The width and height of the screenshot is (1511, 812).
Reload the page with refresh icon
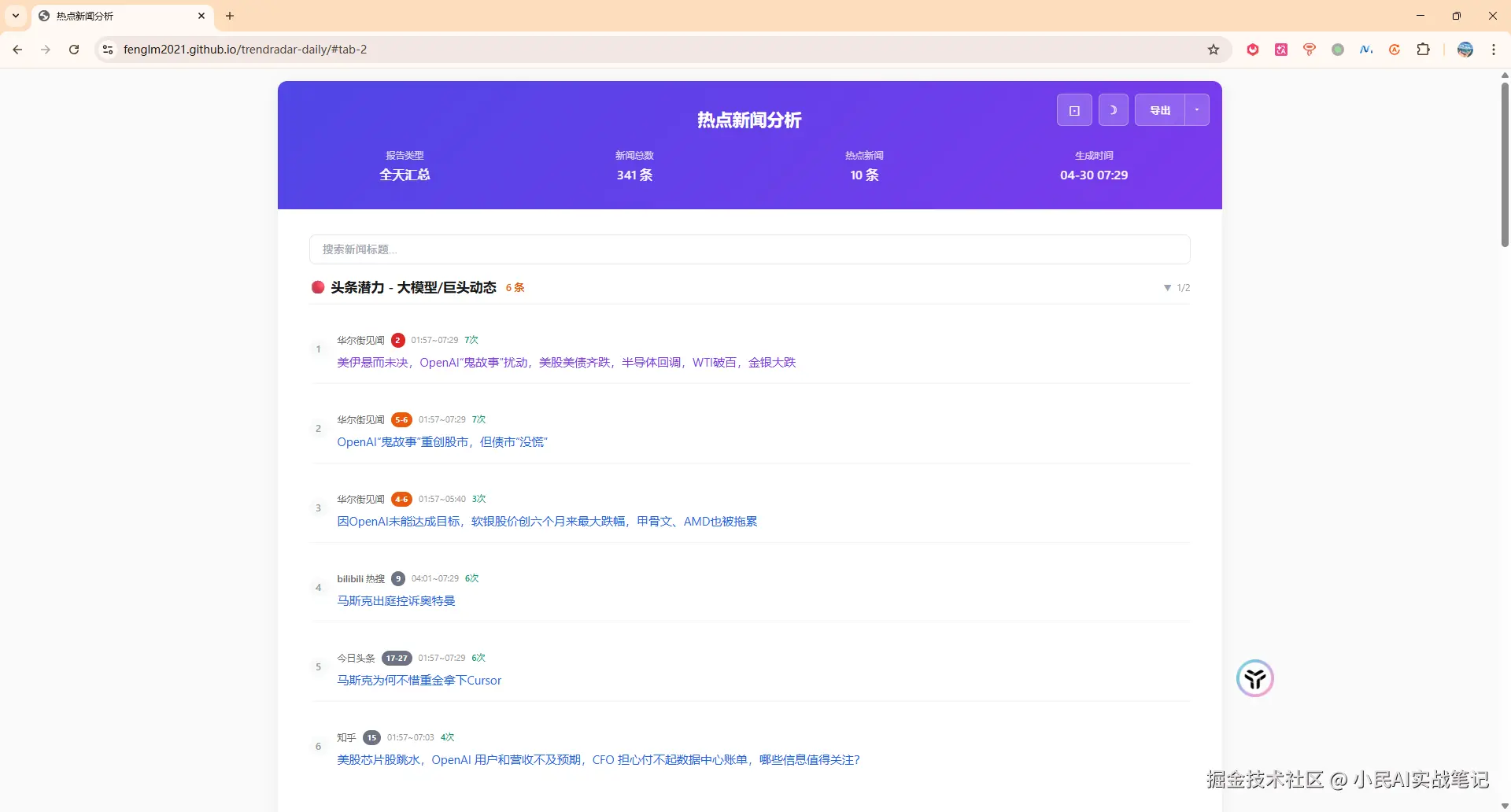click(74, 50)
